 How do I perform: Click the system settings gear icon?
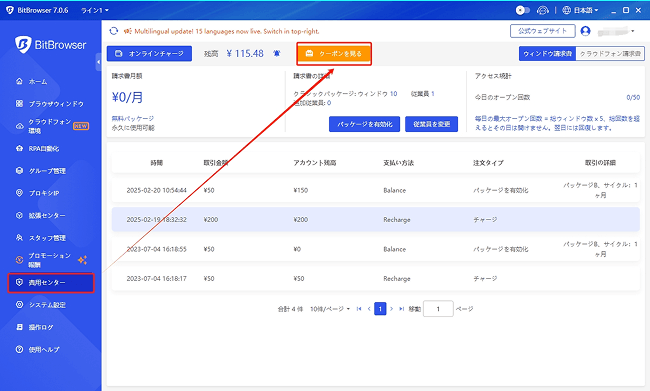point(19,305)
